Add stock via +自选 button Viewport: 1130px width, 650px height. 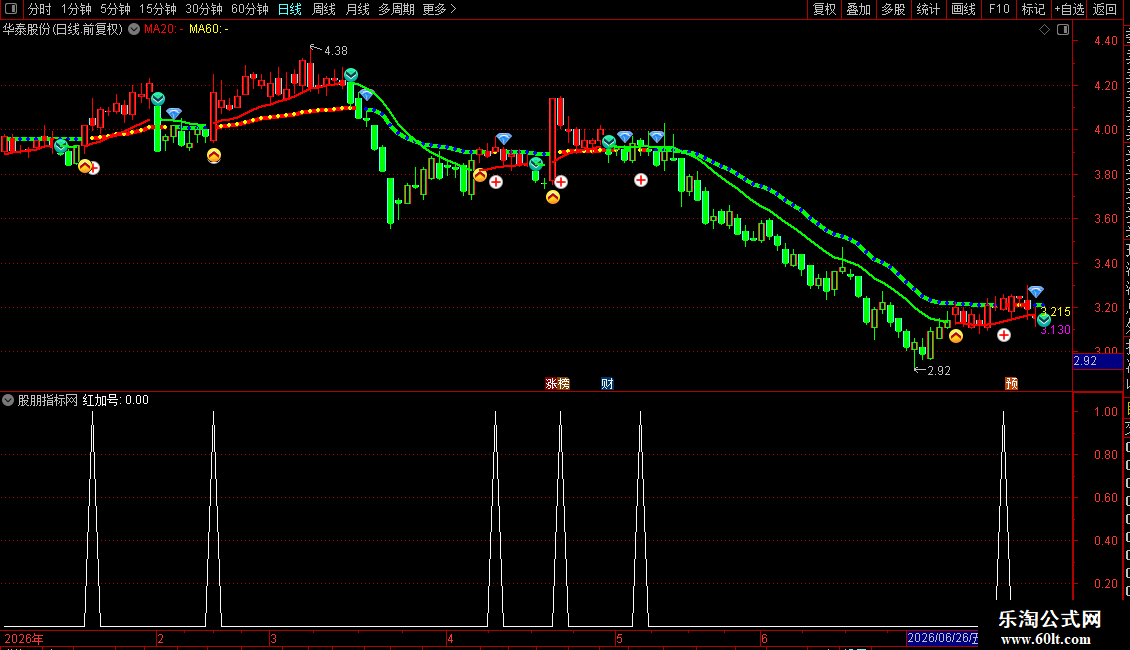(1069, 9)
